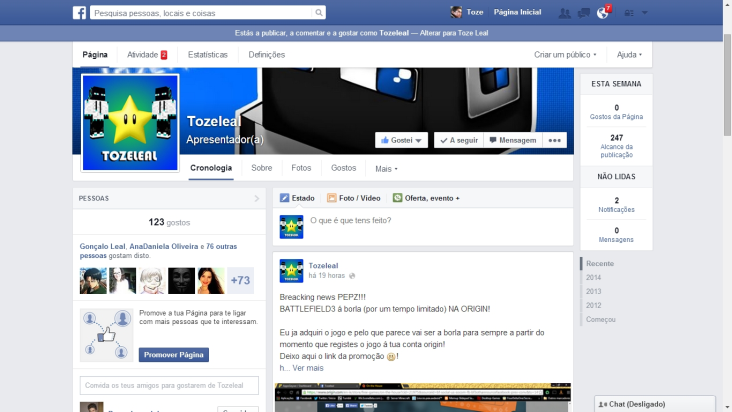This screenshot has width=732, height=412.
Task: Open the Definições tab
Action: [x=267, y=55]
